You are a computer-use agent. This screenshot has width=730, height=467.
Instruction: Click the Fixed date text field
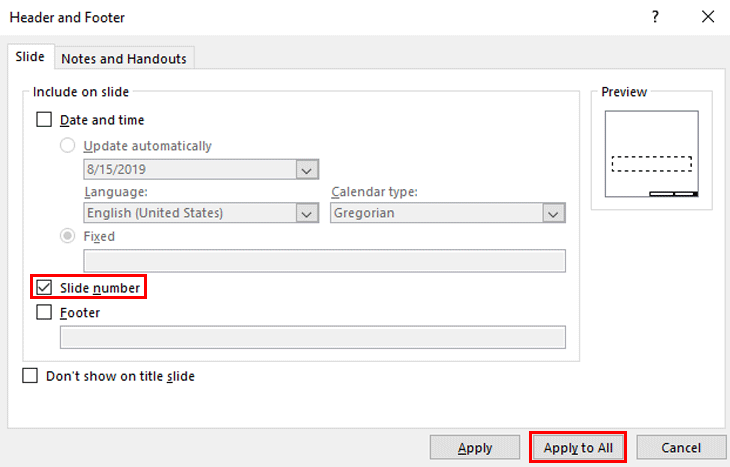point(324,261)
